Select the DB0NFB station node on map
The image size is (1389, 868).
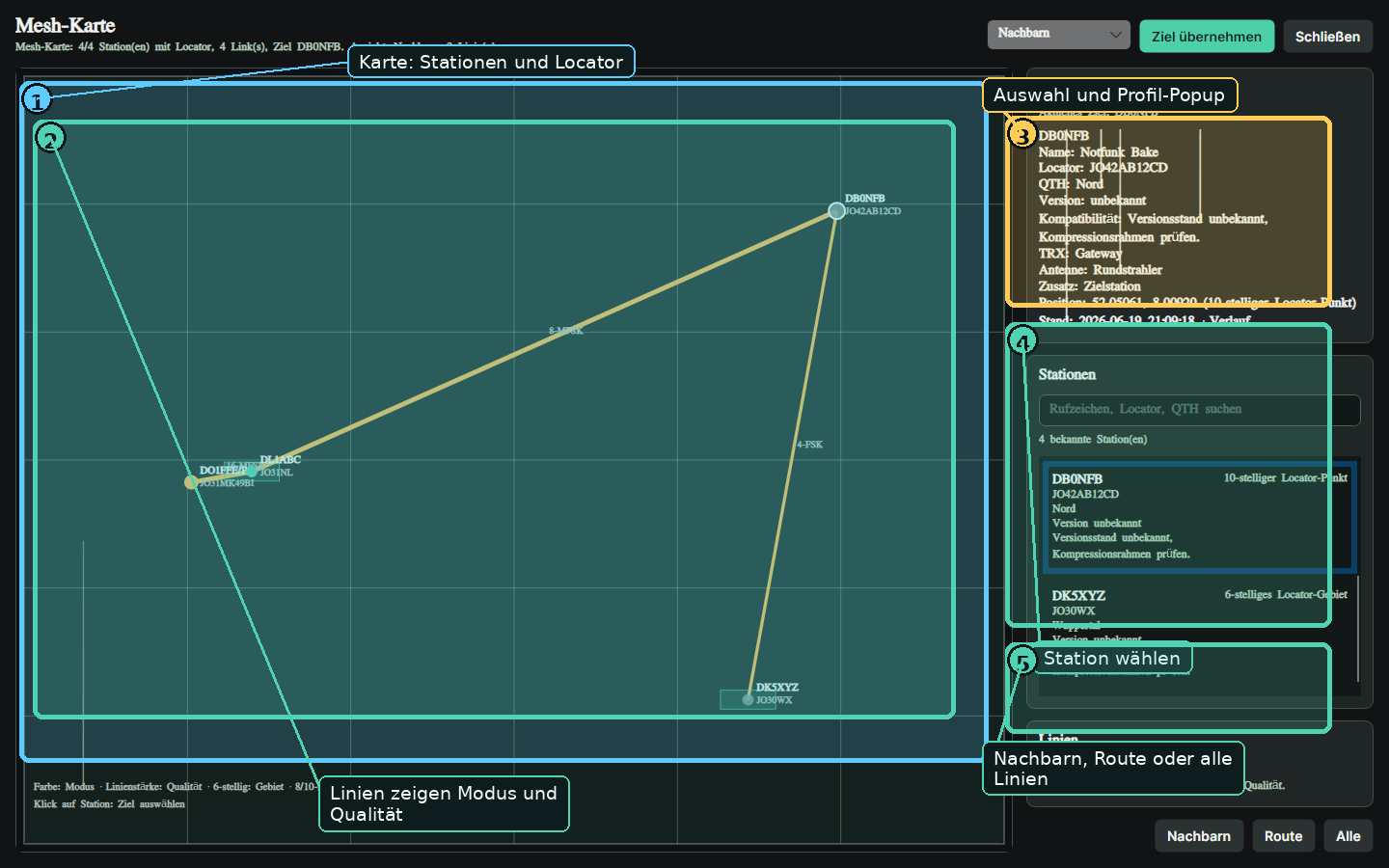836,210
